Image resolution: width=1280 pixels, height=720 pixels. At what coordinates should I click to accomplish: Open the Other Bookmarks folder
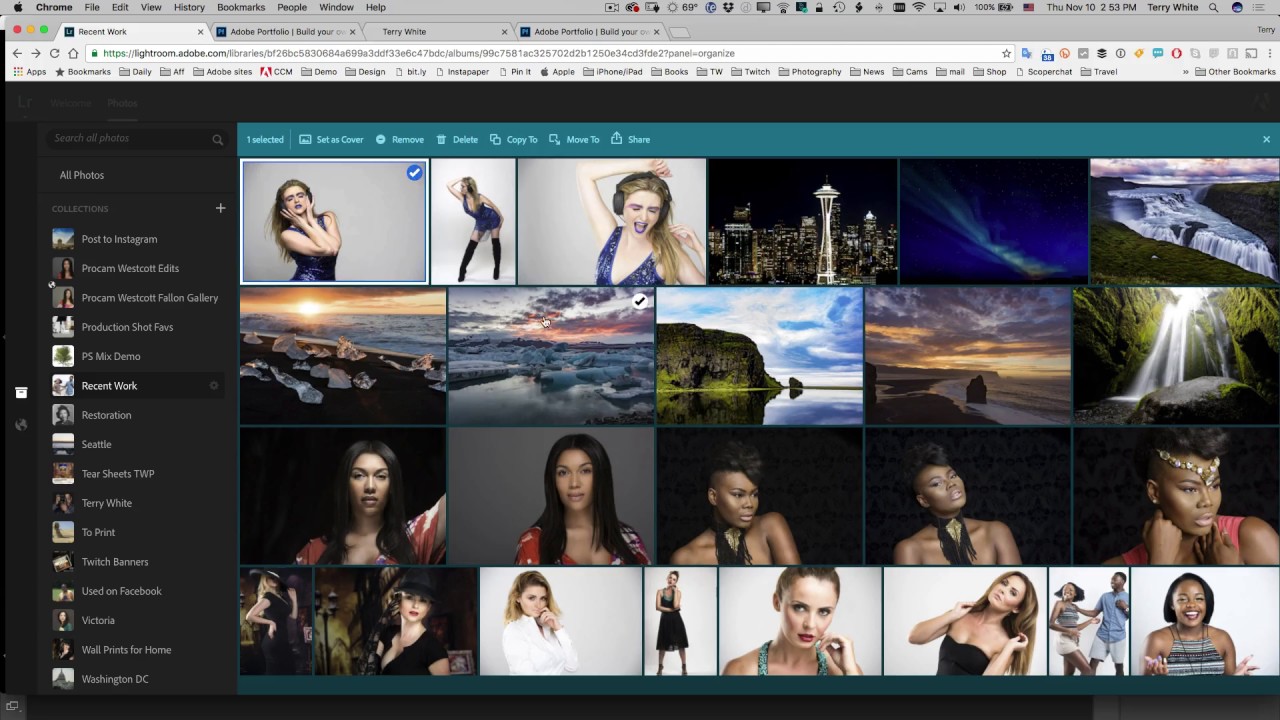click(1235, 72)
